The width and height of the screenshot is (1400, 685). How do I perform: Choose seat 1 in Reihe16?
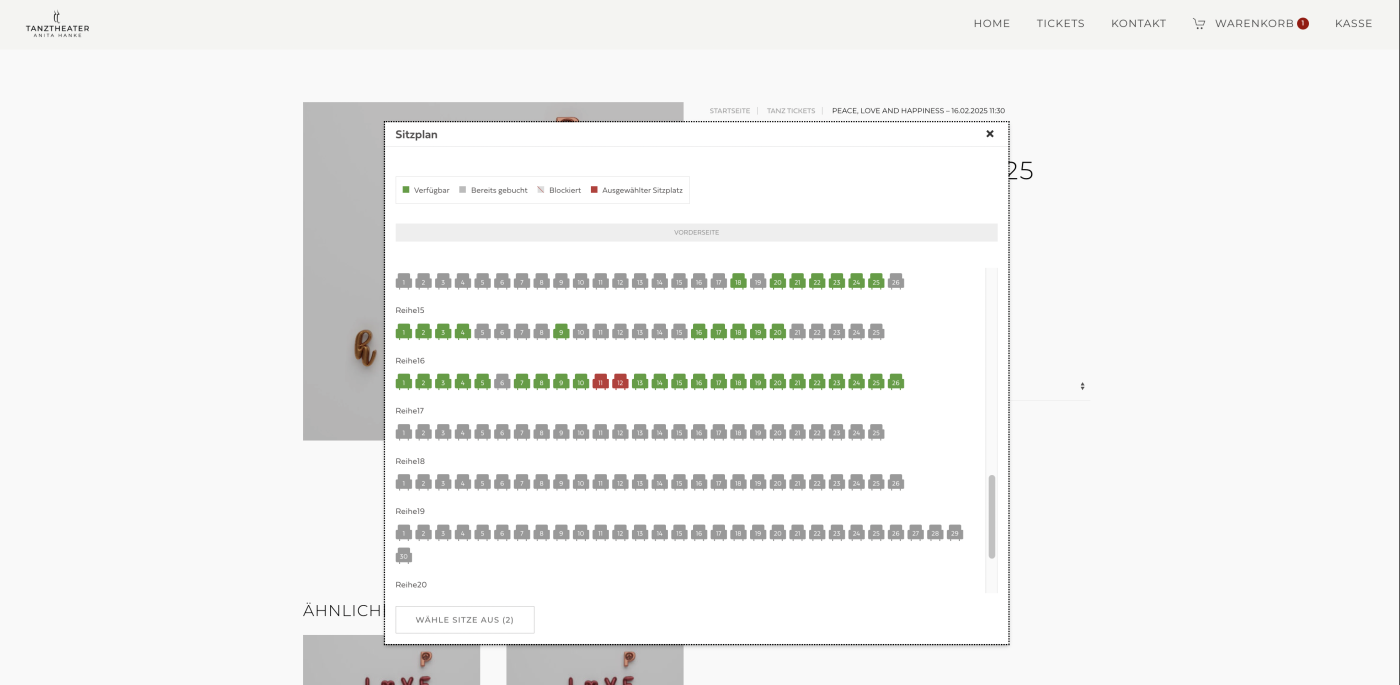(x=404, y=382)
